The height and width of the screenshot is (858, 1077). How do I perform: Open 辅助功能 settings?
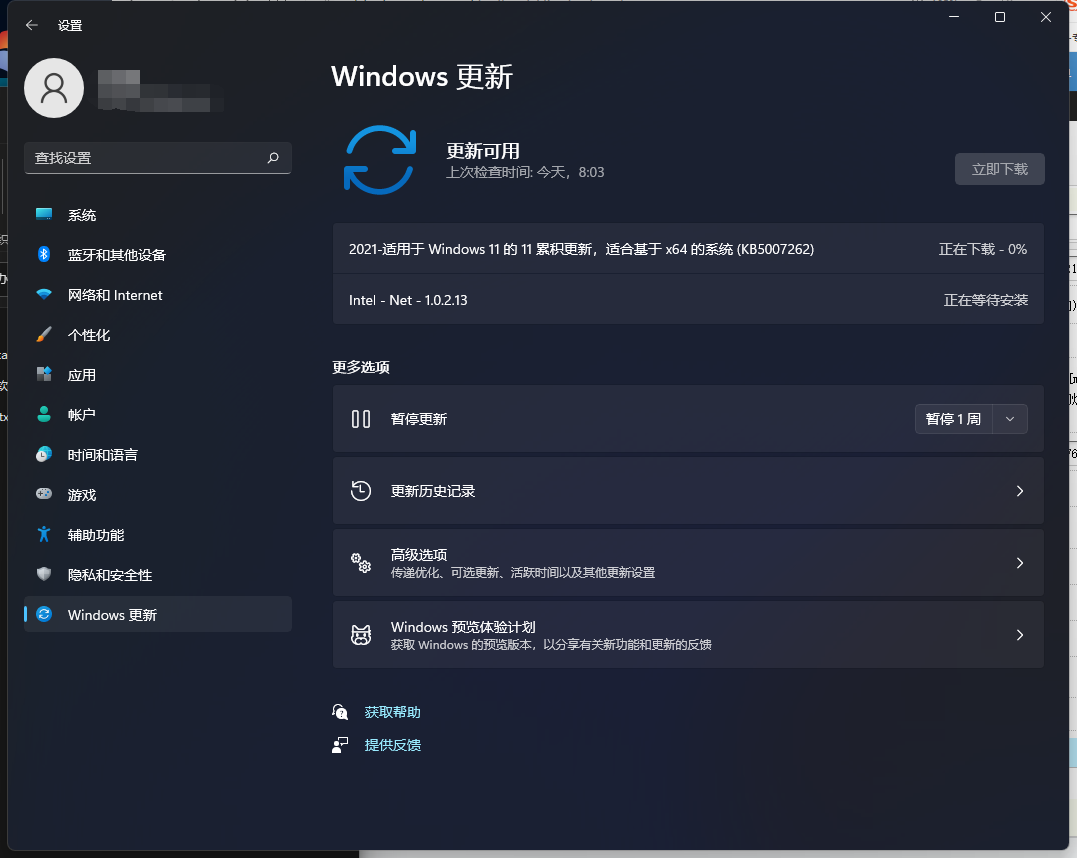158,534
